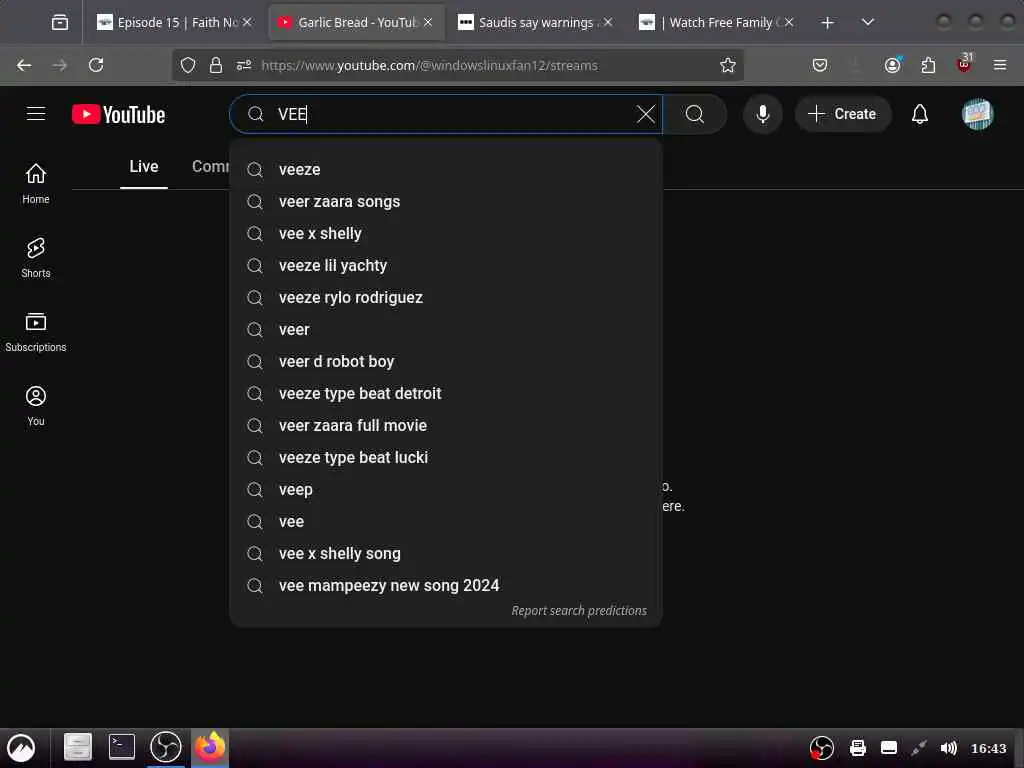Choose the 'veer zaara full movie' suggestion
The width and height of the screenshot is (1024, 768).
click(x=446, y=425)
